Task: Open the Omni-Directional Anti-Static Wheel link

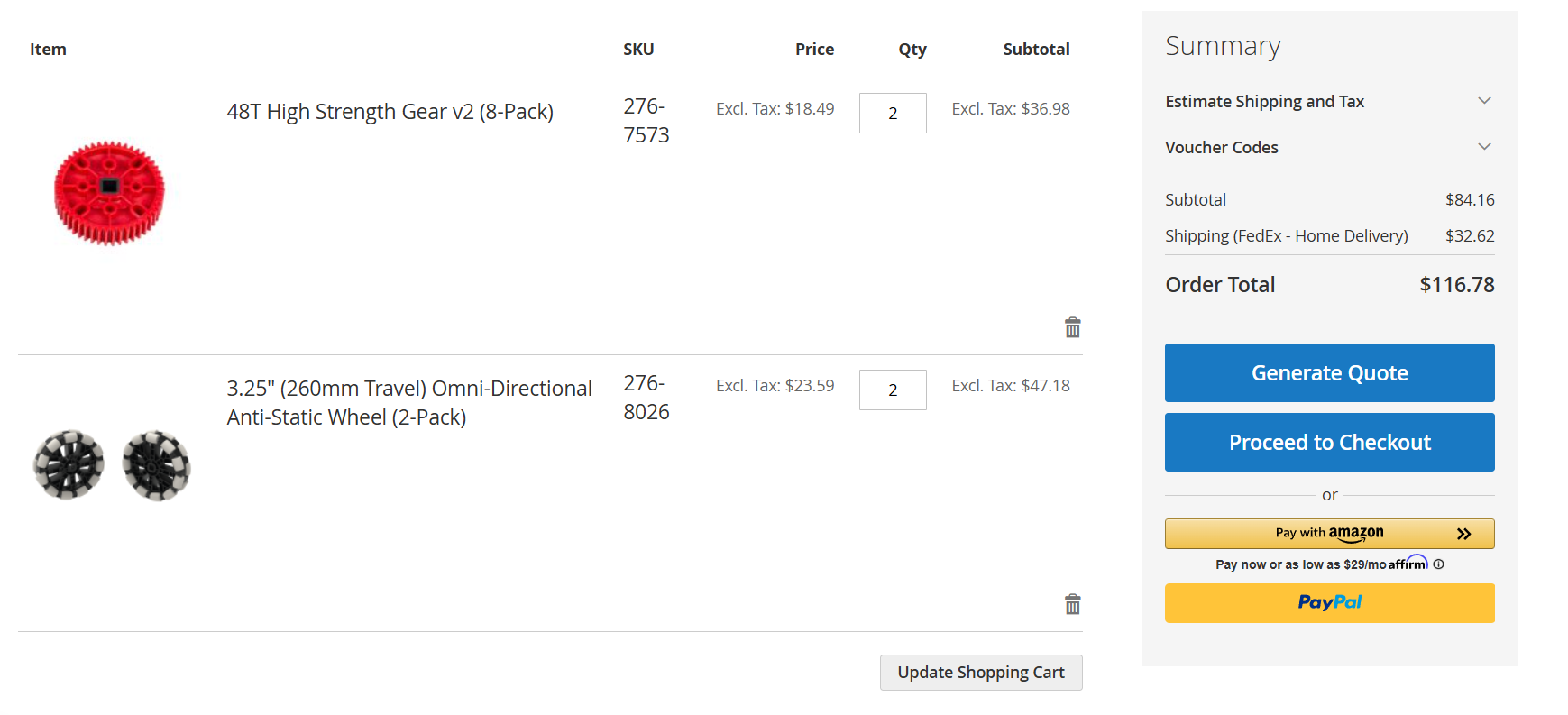Action: pyautogui.click(x=408, y=402)
